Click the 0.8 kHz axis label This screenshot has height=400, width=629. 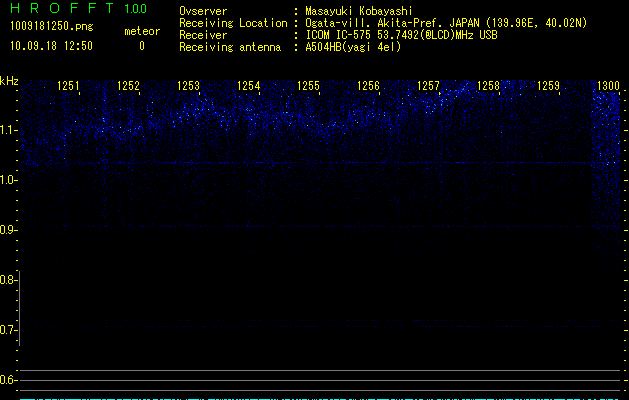coord(8,280)
